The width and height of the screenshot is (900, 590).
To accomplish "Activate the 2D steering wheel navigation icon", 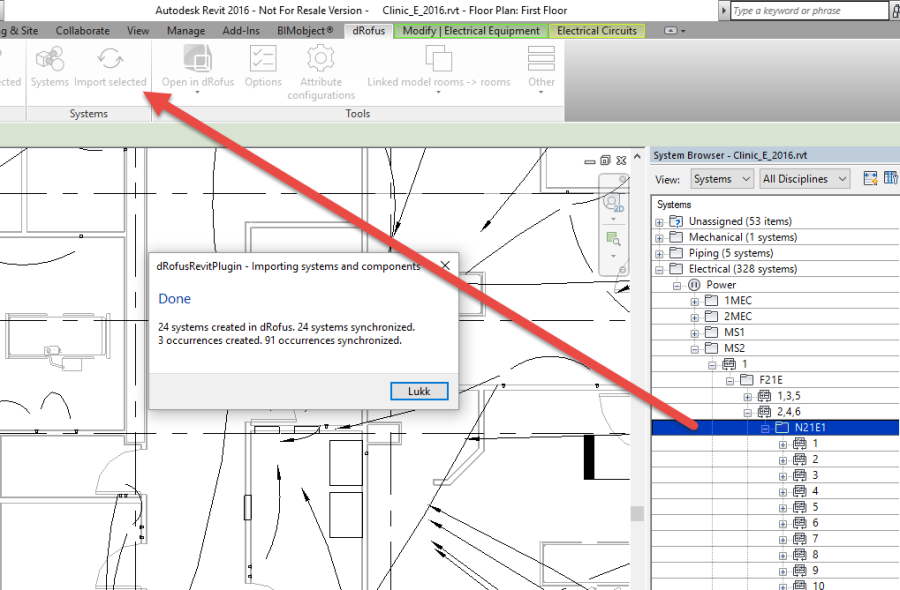I will pyautogui.click(x=611, y=200).
